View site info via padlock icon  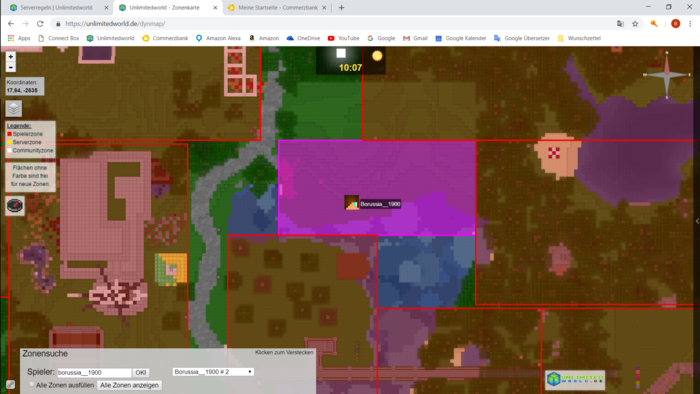click(x=58, y=24)
